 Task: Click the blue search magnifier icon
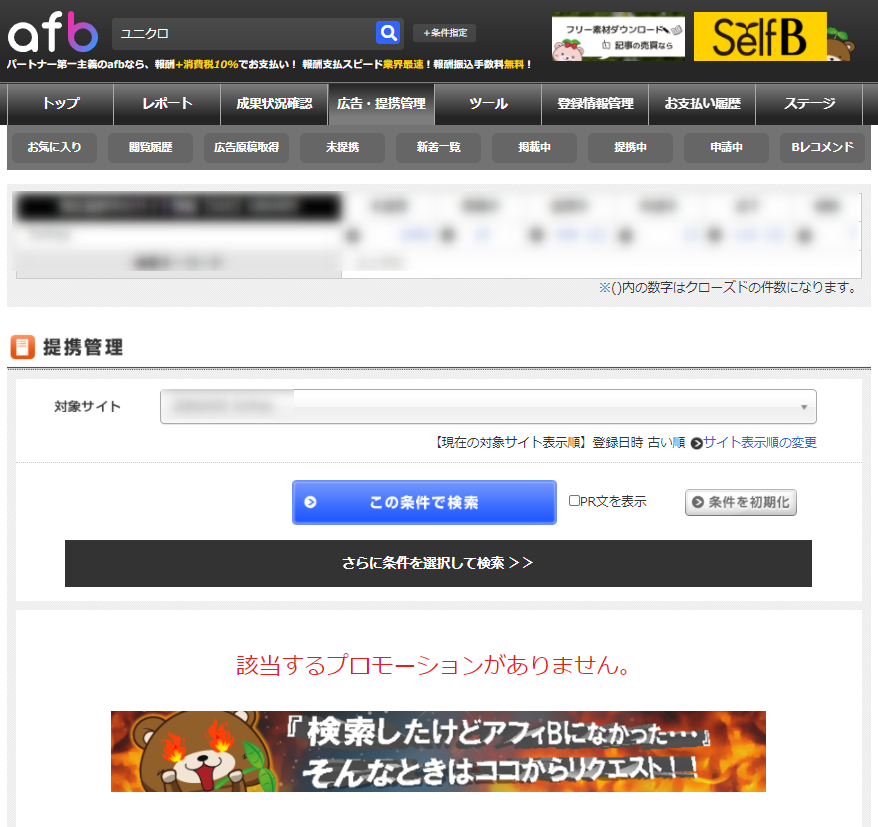387,32
